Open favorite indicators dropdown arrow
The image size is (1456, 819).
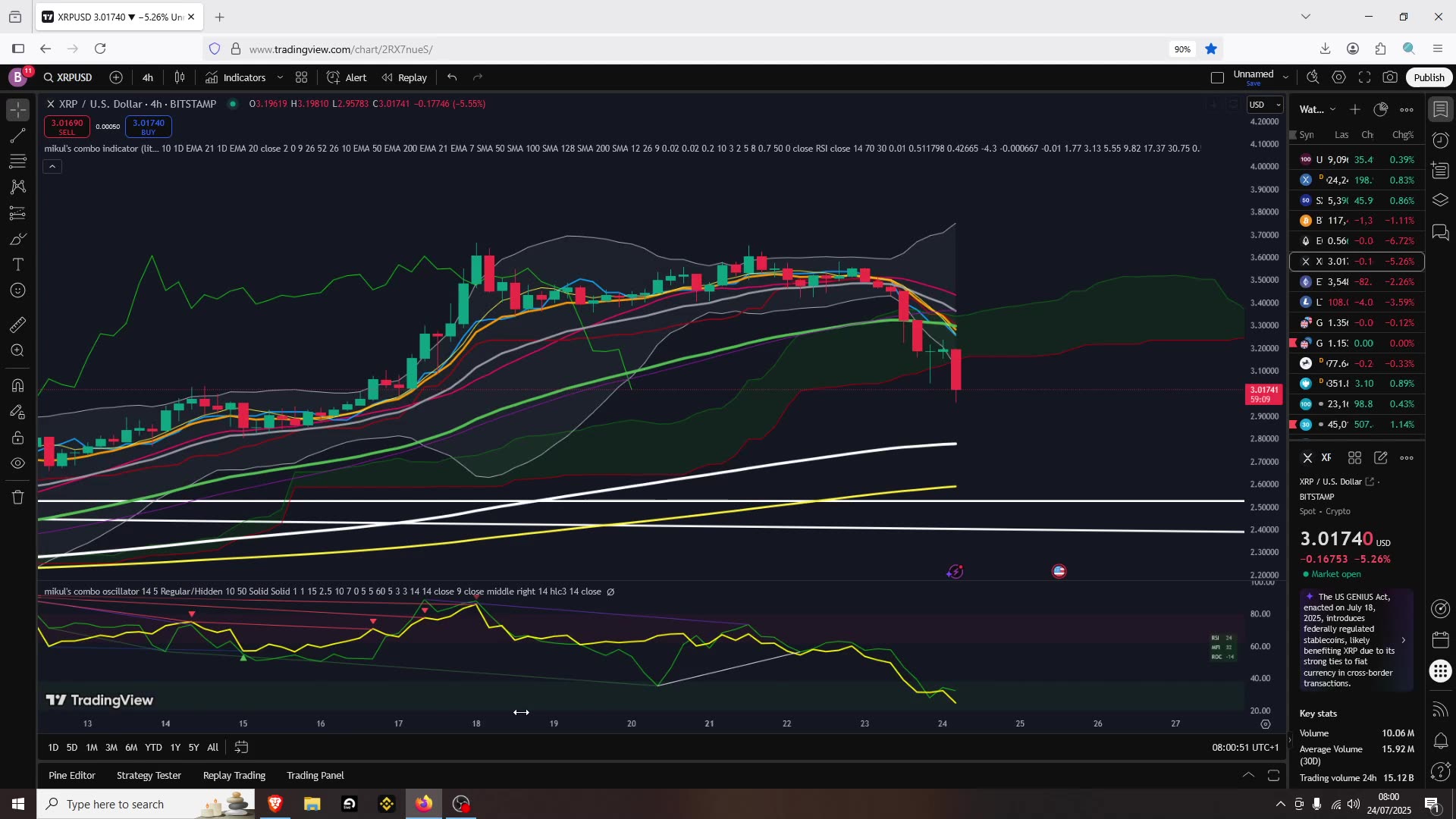(280, 77)
